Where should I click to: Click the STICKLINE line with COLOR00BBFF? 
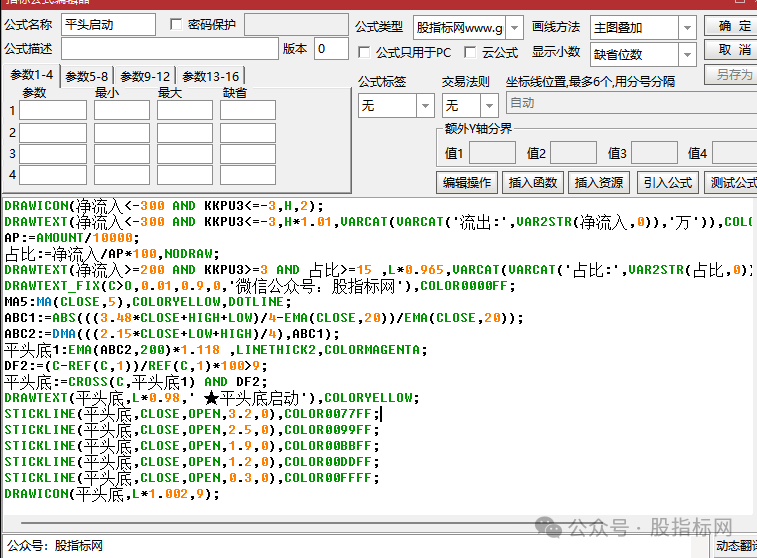click(192, 446)
